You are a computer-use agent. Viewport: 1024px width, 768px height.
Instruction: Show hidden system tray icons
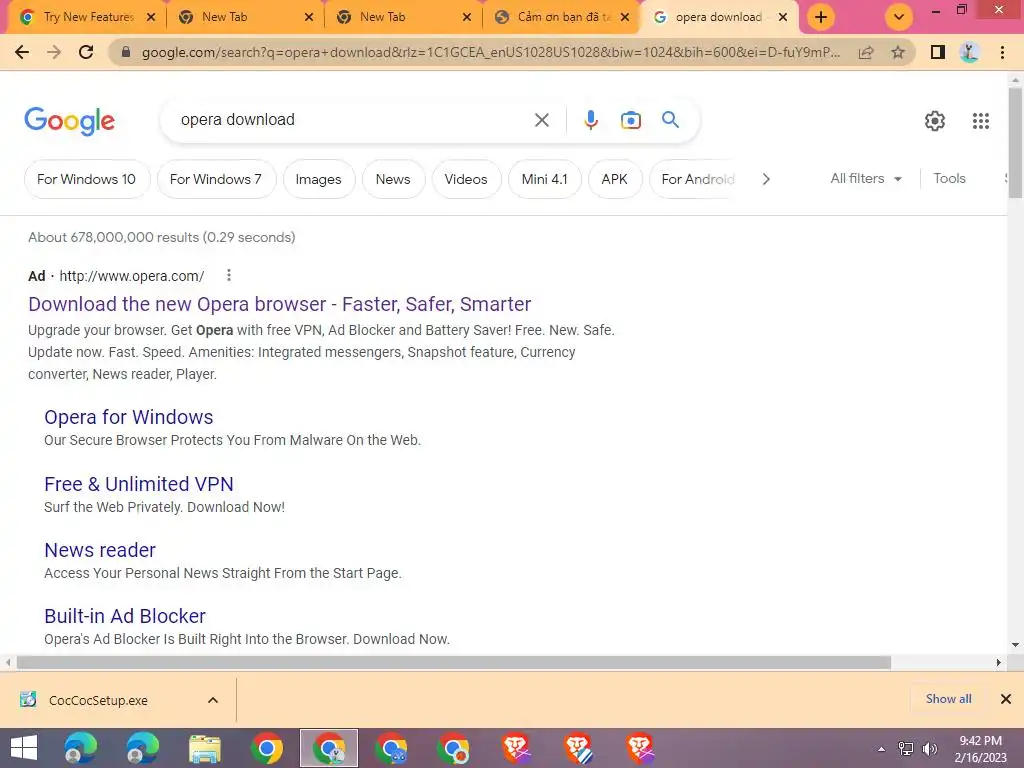coord(881,749)
